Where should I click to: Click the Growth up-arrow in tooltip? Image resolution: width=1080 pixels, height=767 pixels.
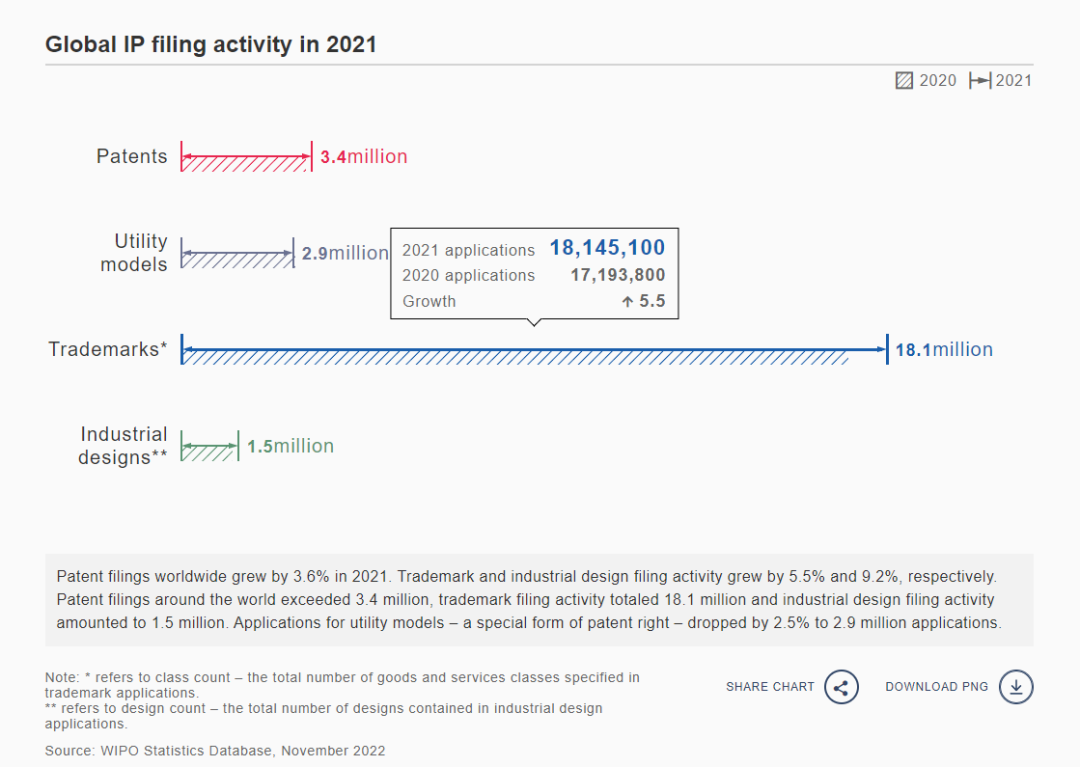pyautogui.click(x=627, y=302)
